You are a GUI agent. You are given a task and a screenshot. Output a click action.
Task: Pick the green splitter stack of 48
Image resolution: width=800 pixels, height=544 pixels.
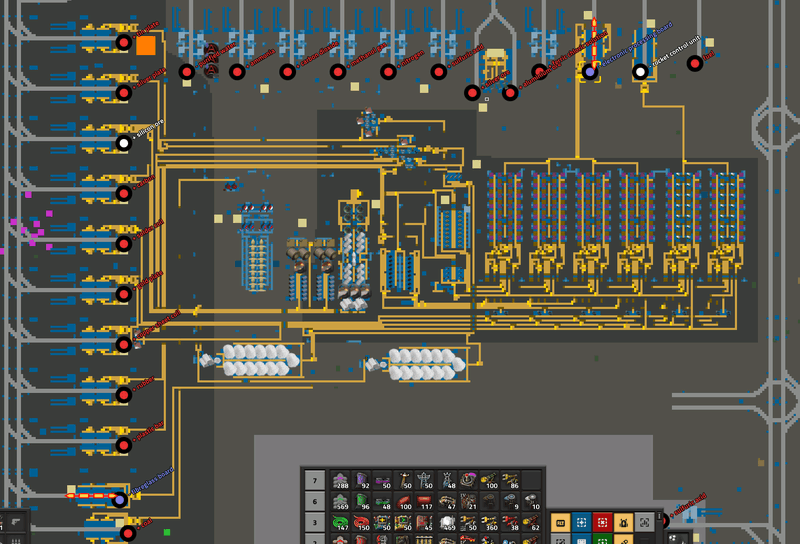(383, 502)
